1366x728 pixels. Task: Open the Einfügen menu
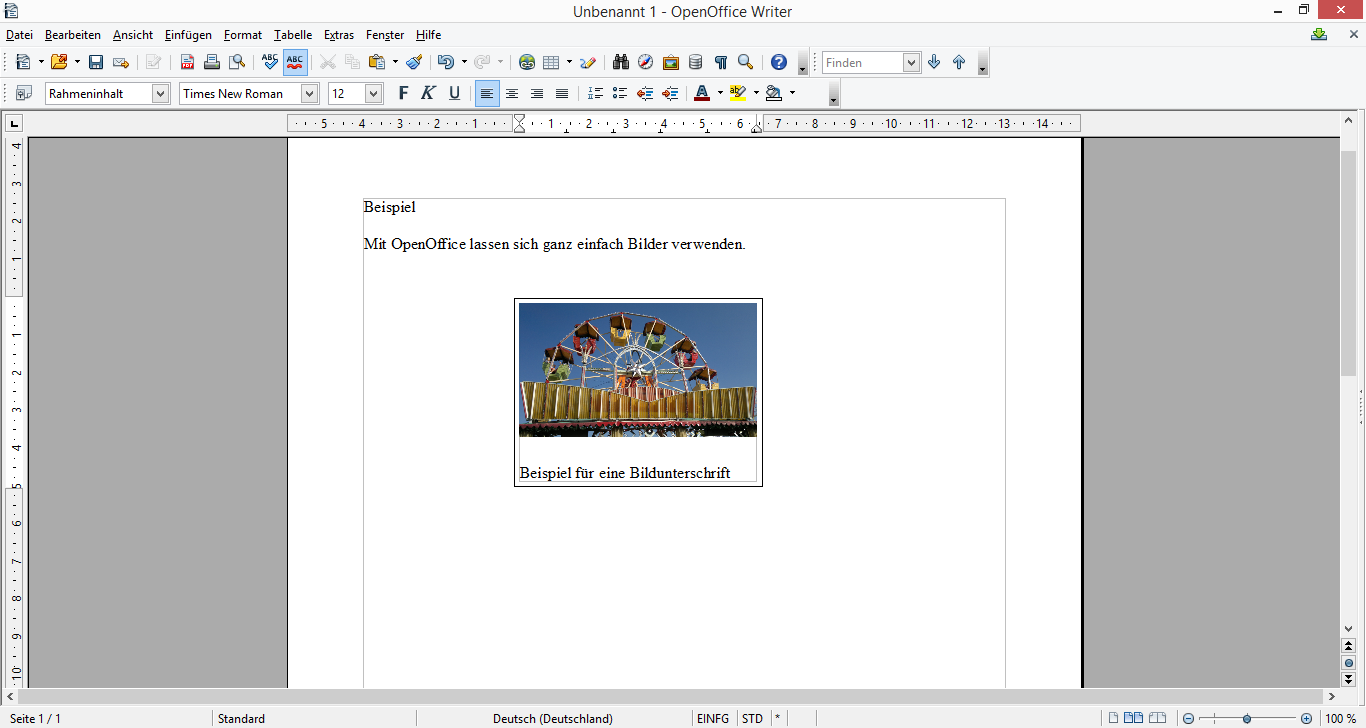(x=188, y=35)
